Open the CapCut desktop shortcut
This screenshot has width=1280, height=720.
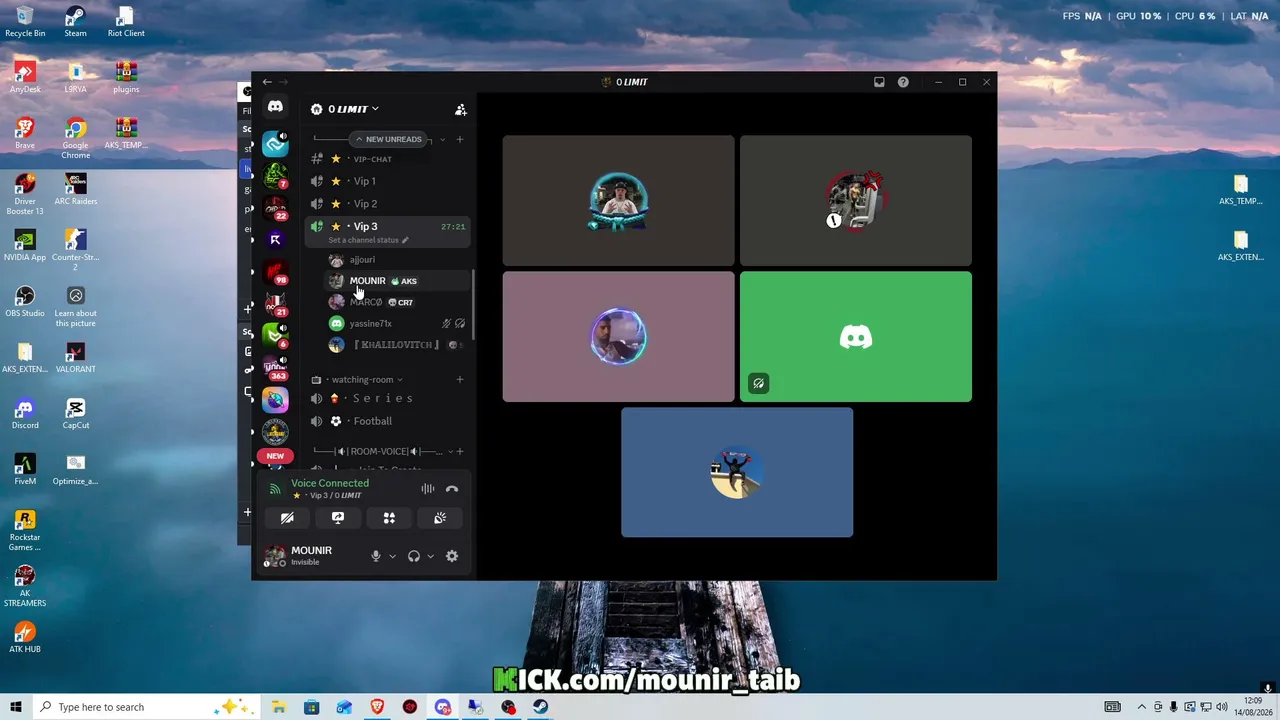(75, 414)
